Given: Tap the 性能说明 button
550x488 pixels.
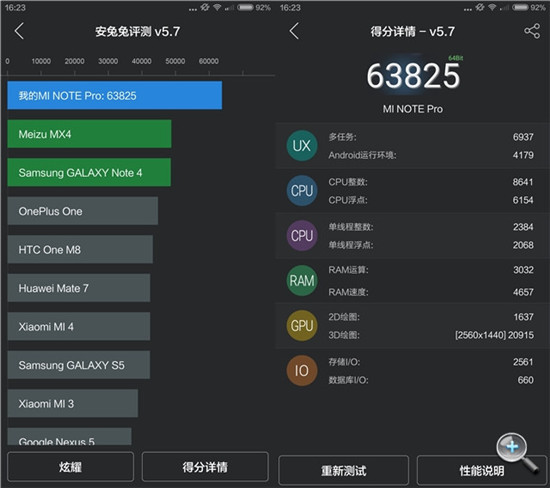Looking at the screenshot, I should tap(482, 470).
